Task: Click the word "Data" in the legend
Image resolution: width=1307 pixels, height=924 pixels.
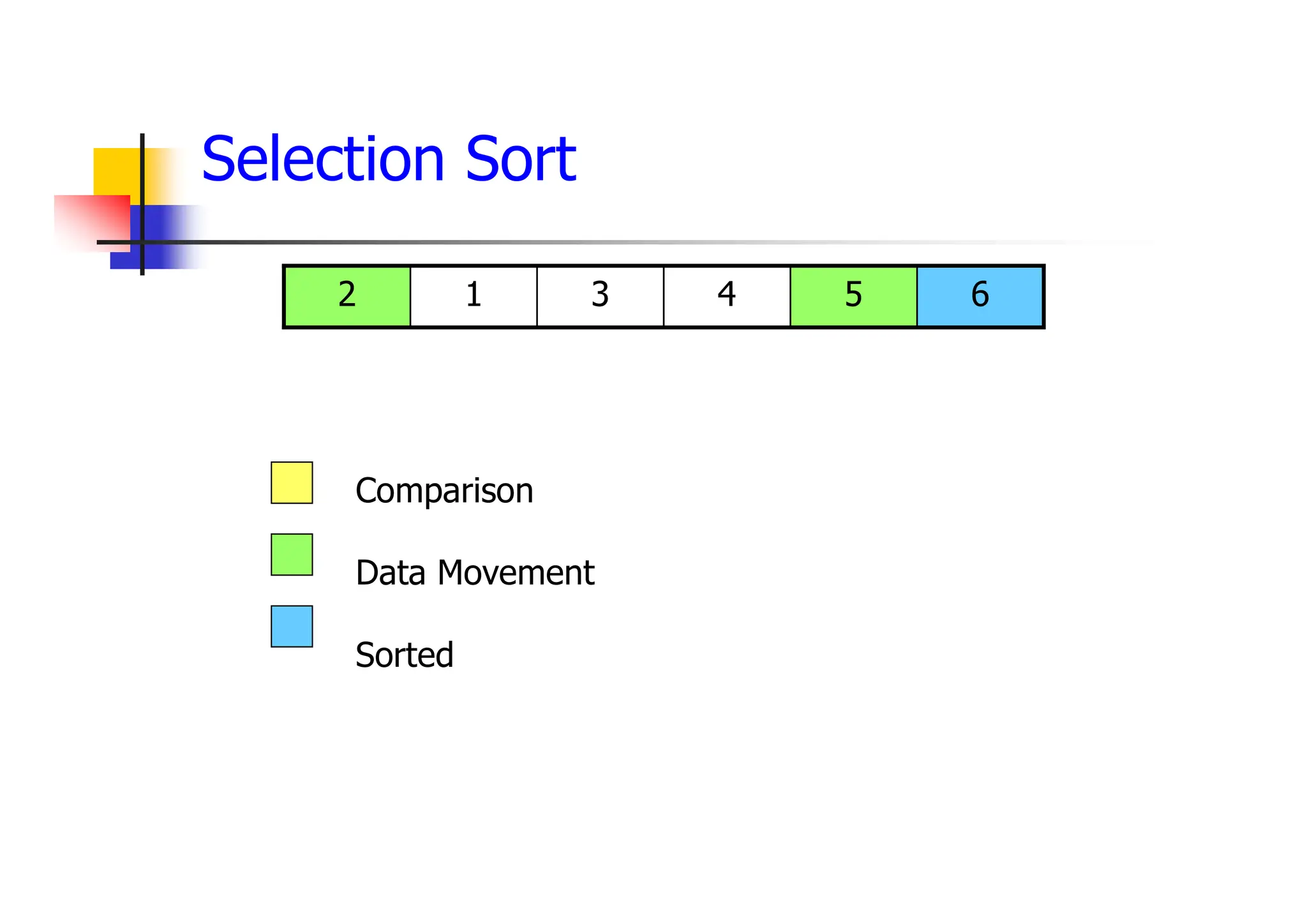Action: 390,573
